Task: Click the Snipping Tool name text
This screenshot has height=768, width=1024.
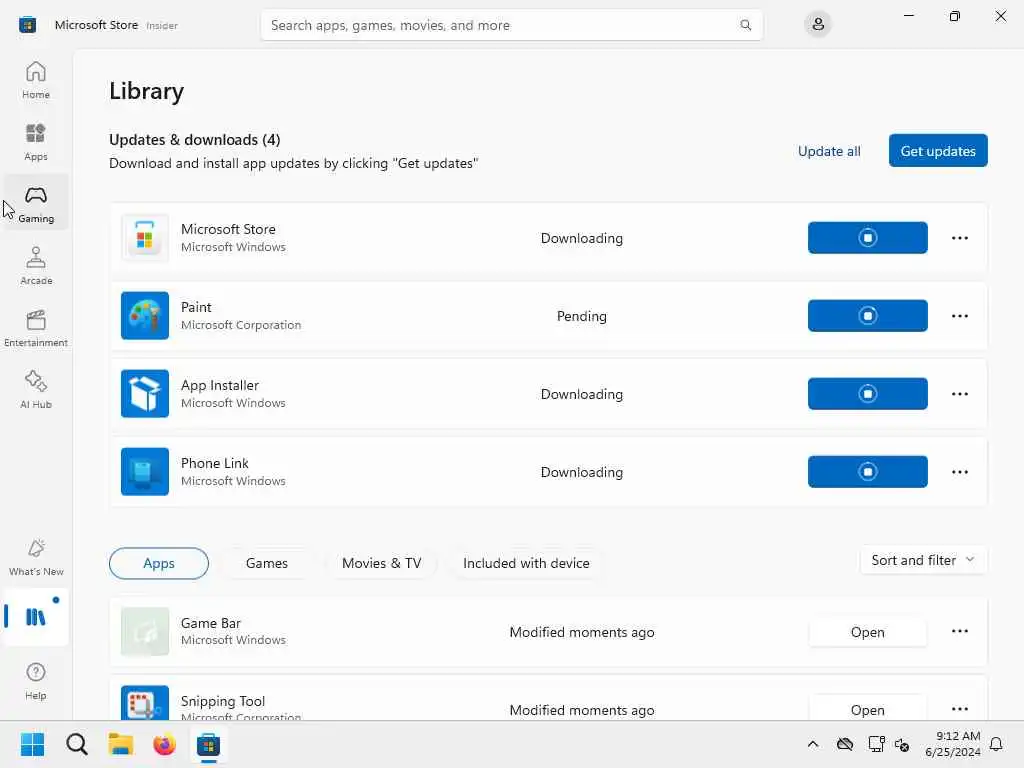Action: (223, 701)
